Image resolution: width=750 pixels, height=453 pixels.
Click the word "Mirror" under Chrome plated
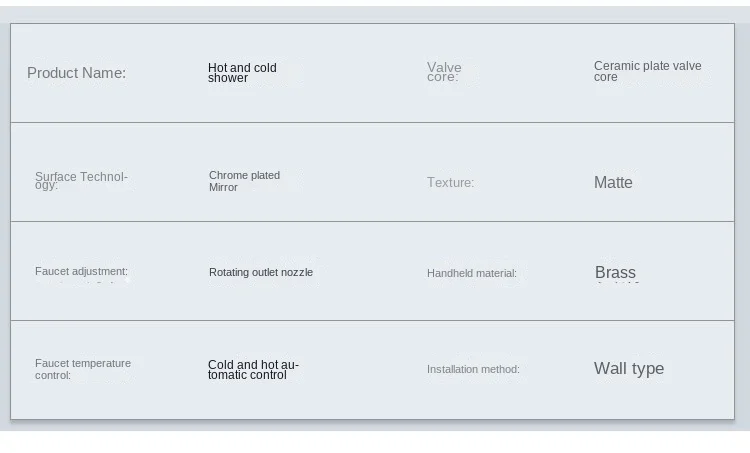pos(223,188)
